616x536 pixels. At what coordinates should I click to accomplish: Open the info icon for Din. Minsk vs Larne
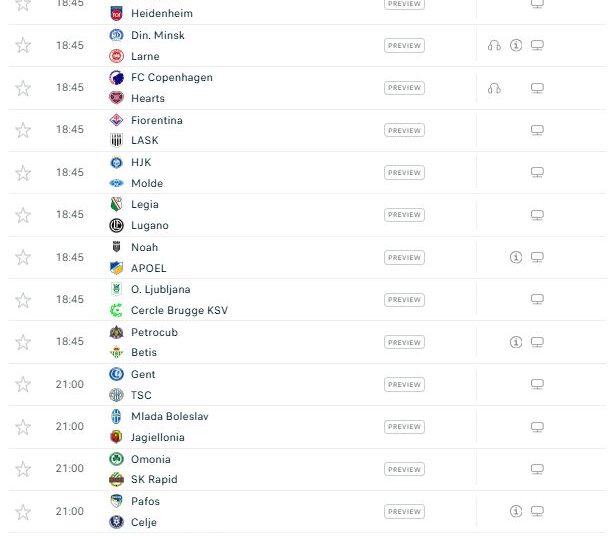[x=516, y=46]
